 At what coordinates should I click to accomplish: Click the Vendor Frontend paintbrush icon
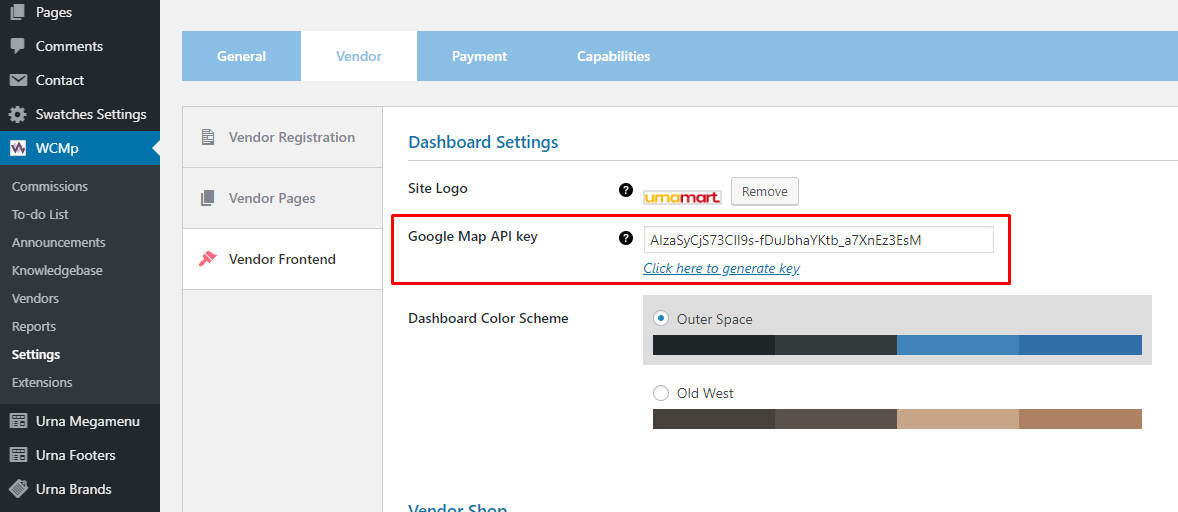pyautogui.click(x=207, y=259)
